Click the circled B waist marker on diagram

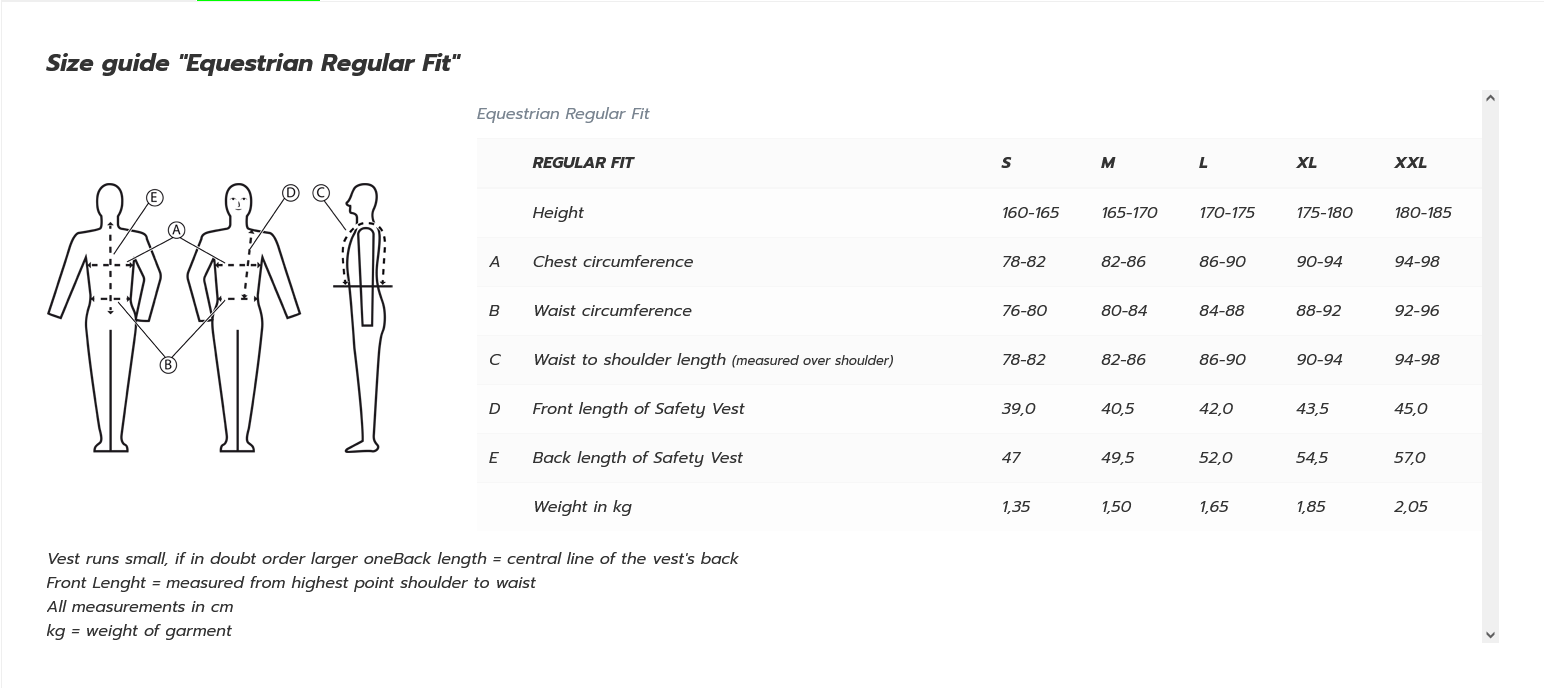point(168,365)
